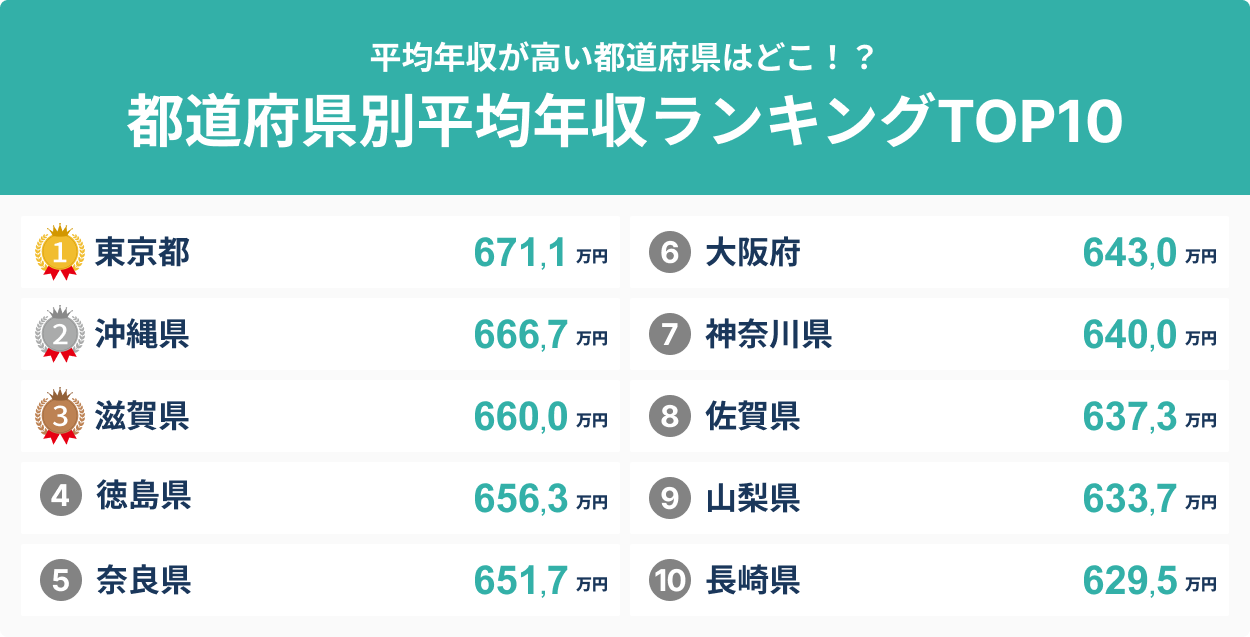The height and width of the screenshot is (637, 1250).
Task: Click the gold medal rank 1 icon
Action: click(59, 252)
